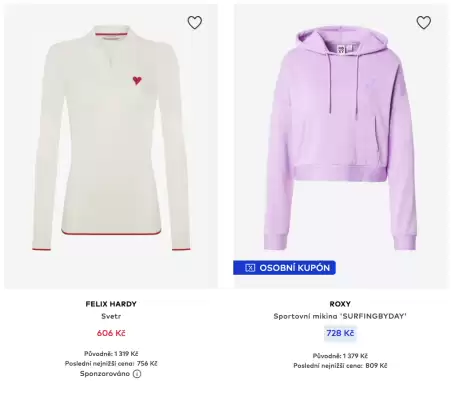
Task: Open the Sponzorováno info icon
Action: (137, 374)
